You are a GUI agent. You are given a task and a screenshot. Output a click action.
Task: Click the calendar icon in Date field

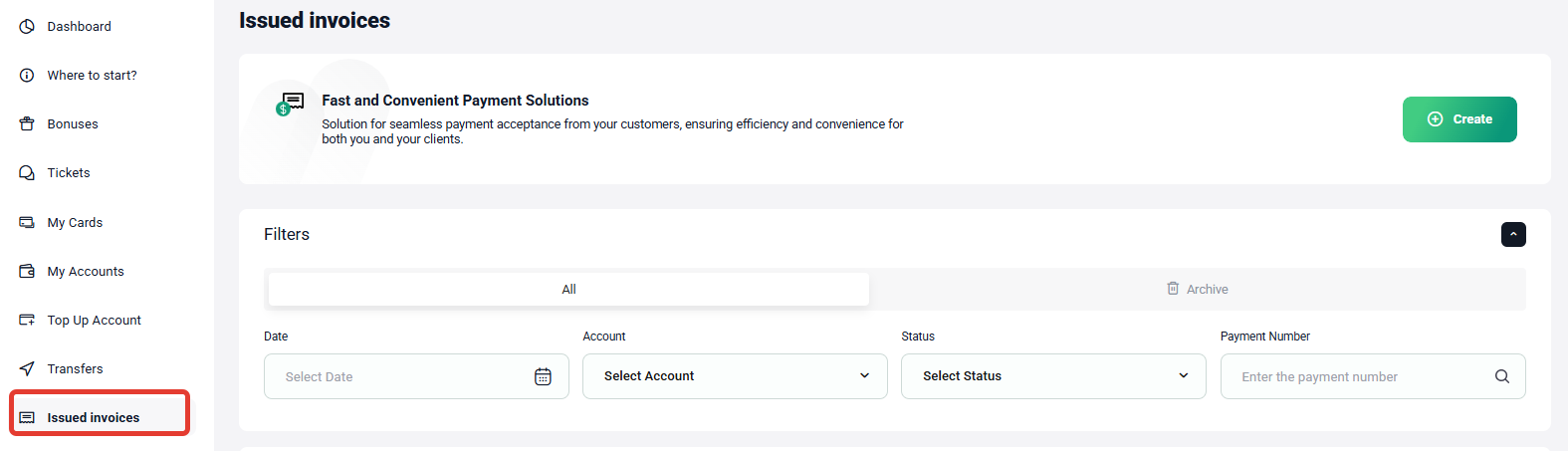(543, 376)
